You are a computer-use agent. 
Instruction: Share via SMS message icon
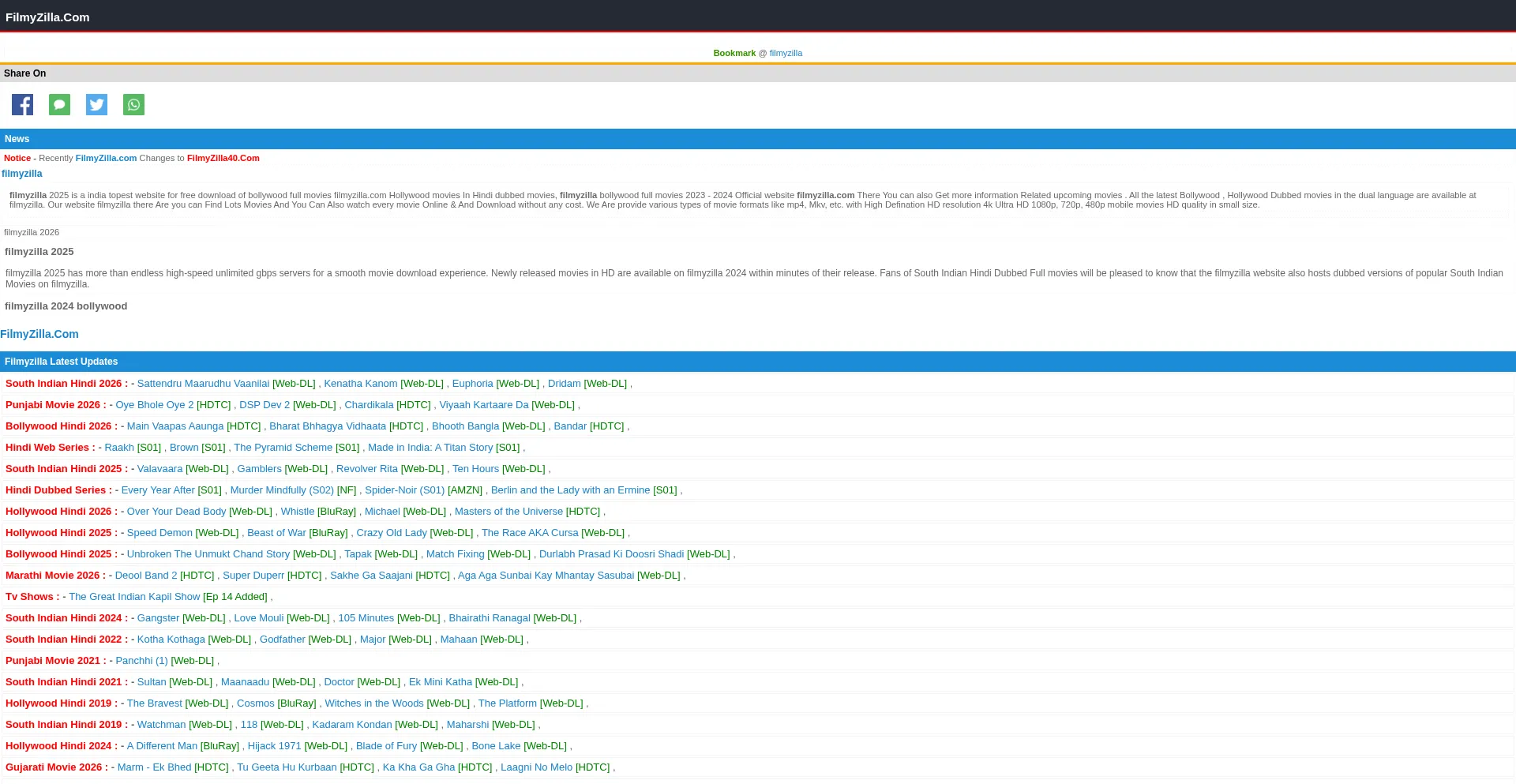[x=59, y=105]
